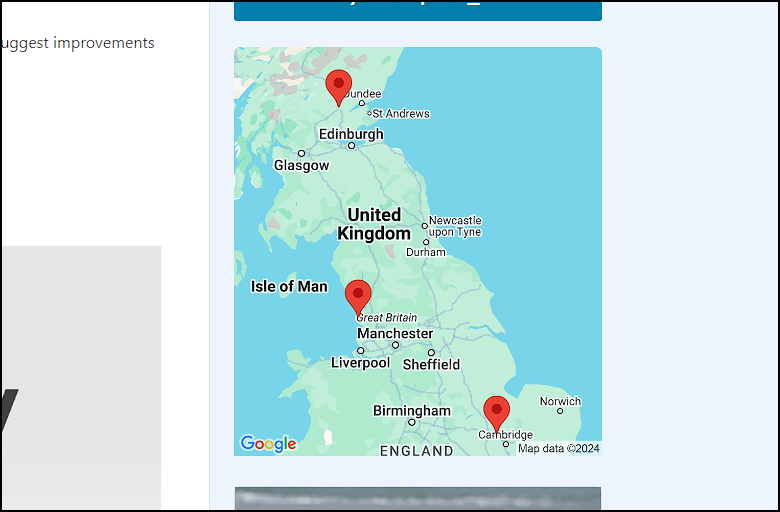
Task: Click the Newcastle upon Tyne label
Action: coord(455,226)
